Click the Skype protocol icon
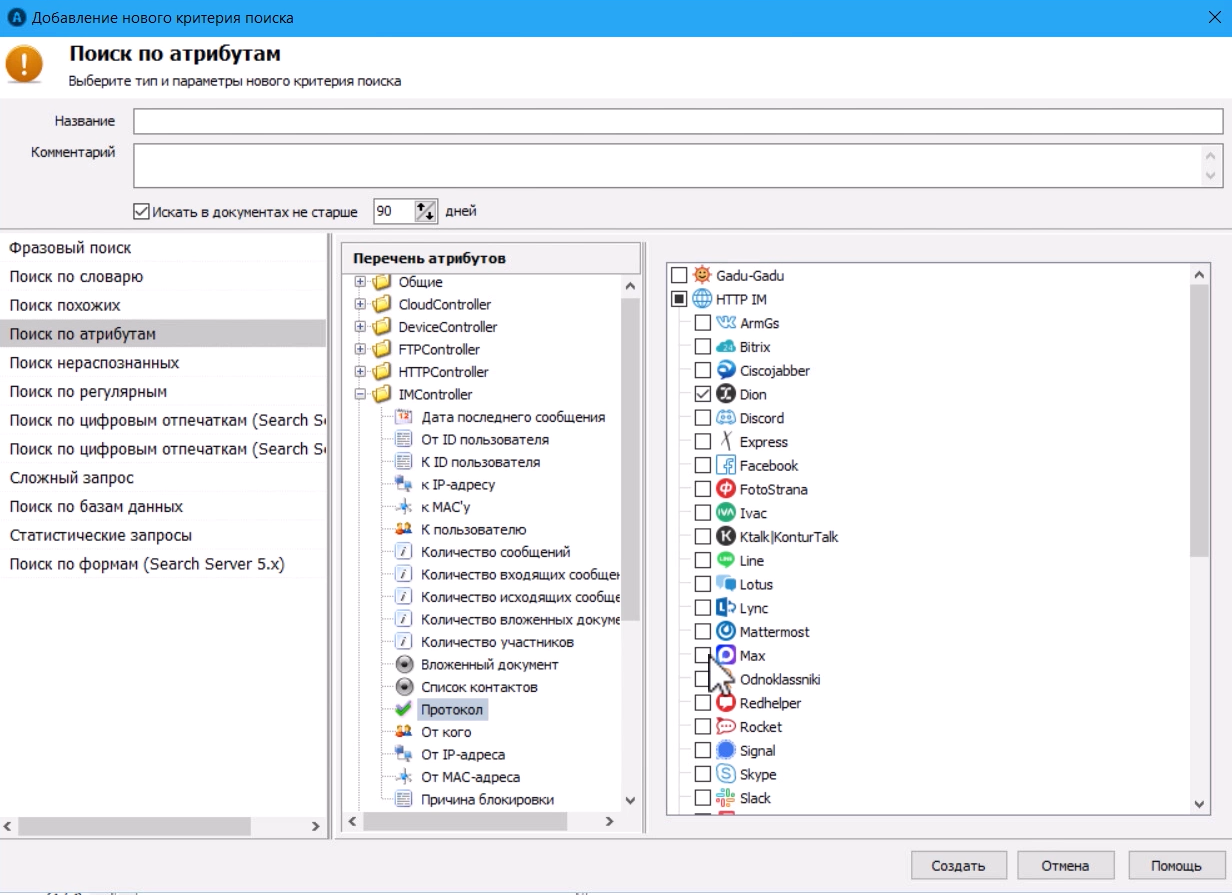 pyautogui.click(x=726, y=774)
